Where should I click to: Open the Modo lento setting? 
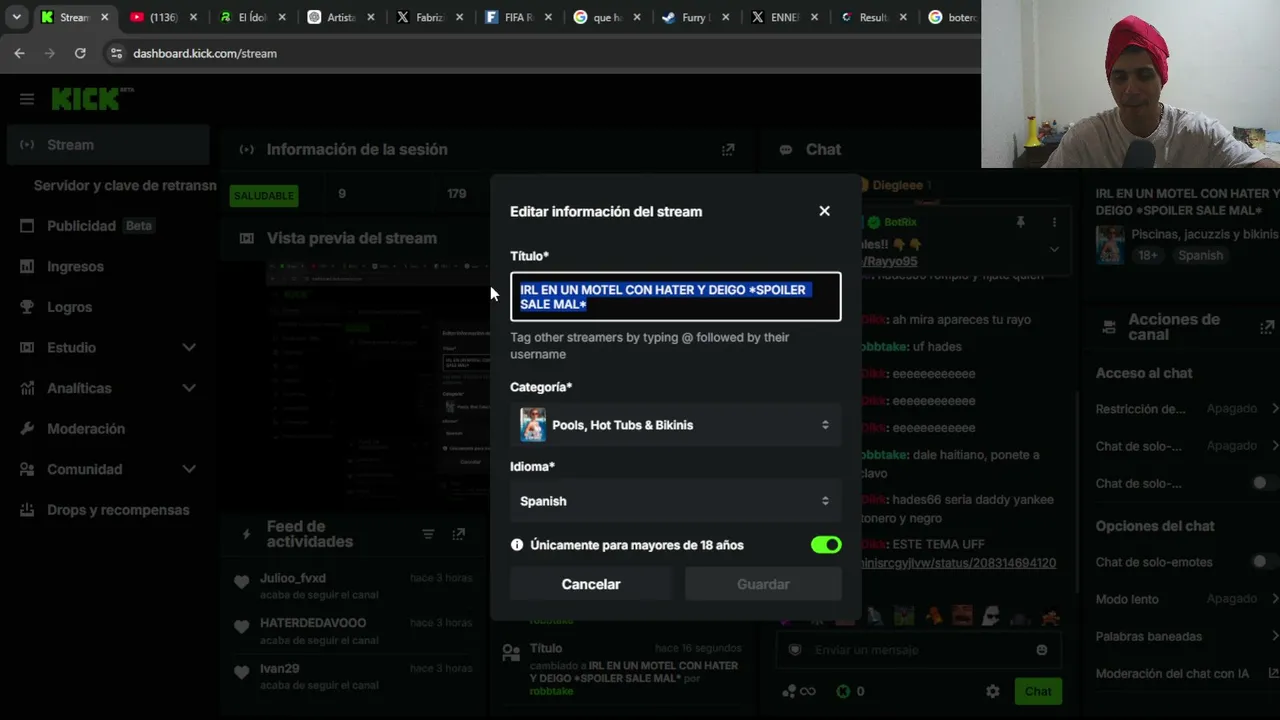pos(1187,599)
